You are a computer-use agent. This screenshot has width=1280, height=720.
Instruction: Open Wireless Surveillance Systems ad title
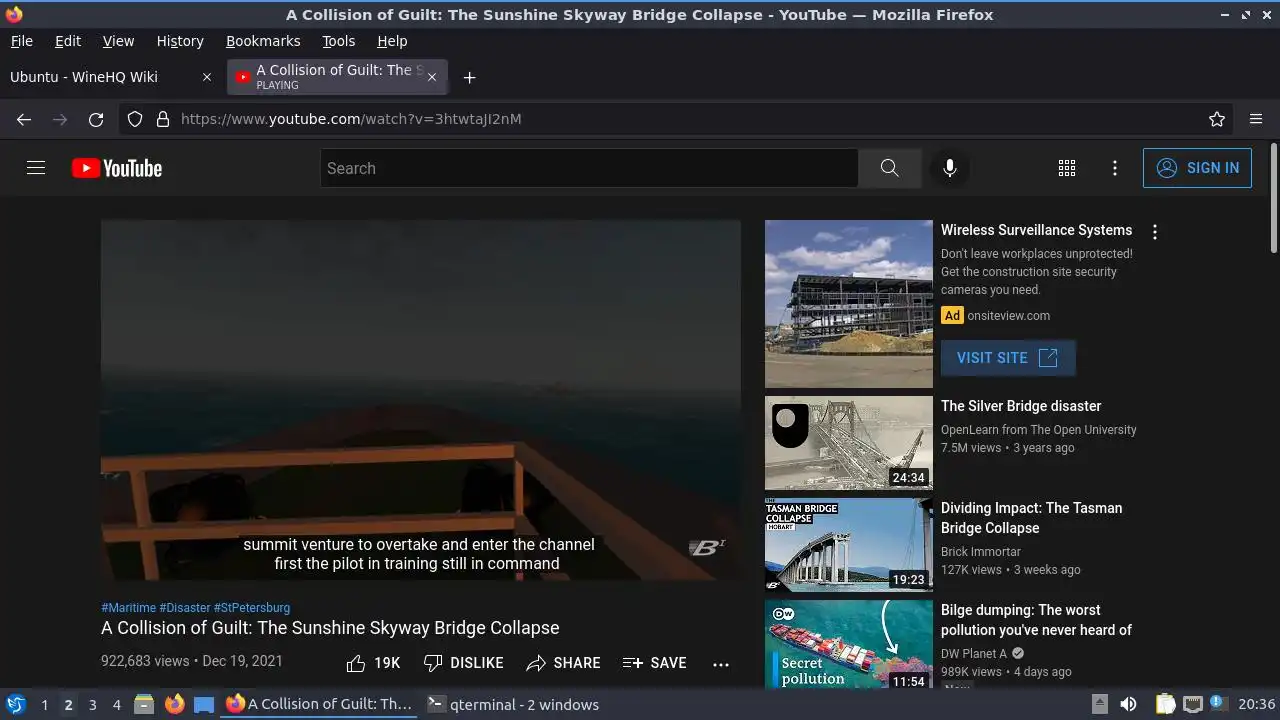tap(1036, 230)
